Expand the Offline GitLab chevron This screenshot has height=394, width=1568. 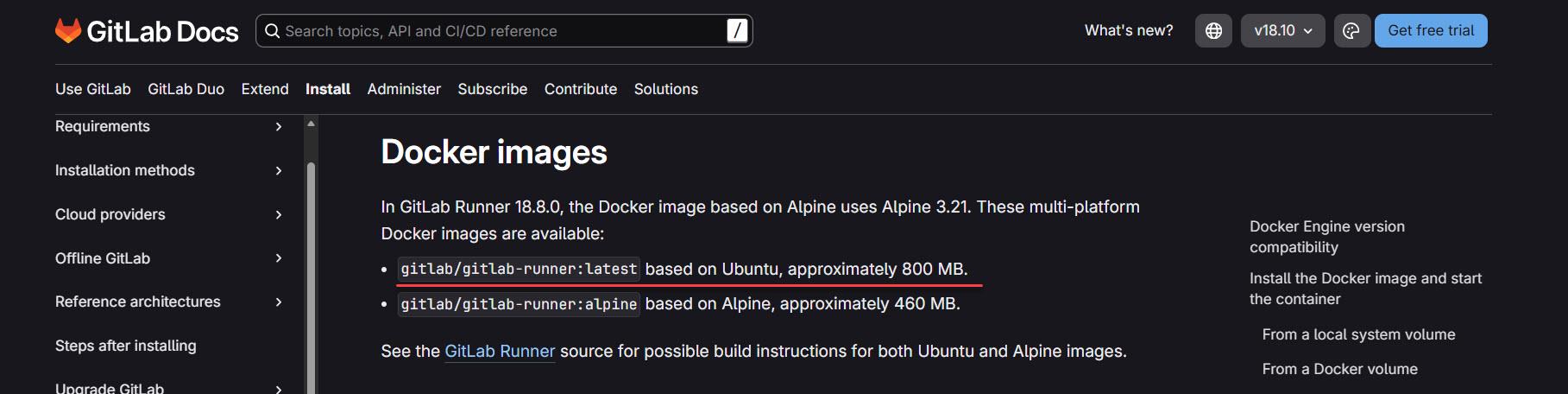pos(278,258)
